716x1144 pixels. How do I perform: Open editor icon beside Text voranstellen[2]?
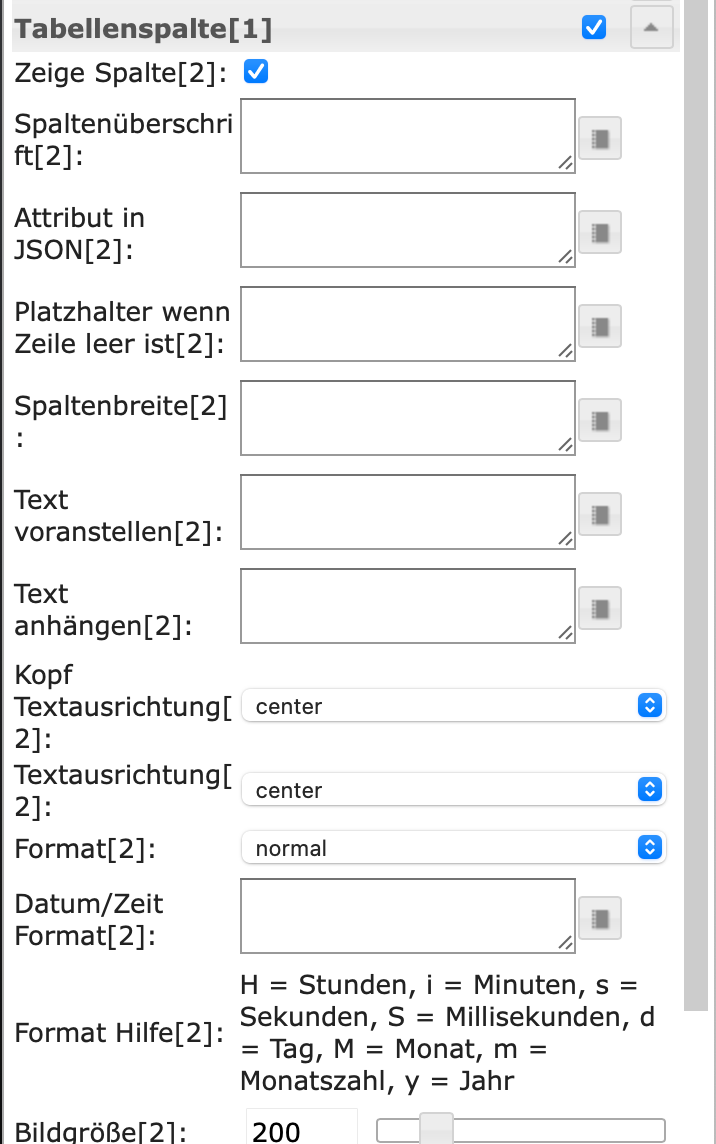[x=600, y=514]
